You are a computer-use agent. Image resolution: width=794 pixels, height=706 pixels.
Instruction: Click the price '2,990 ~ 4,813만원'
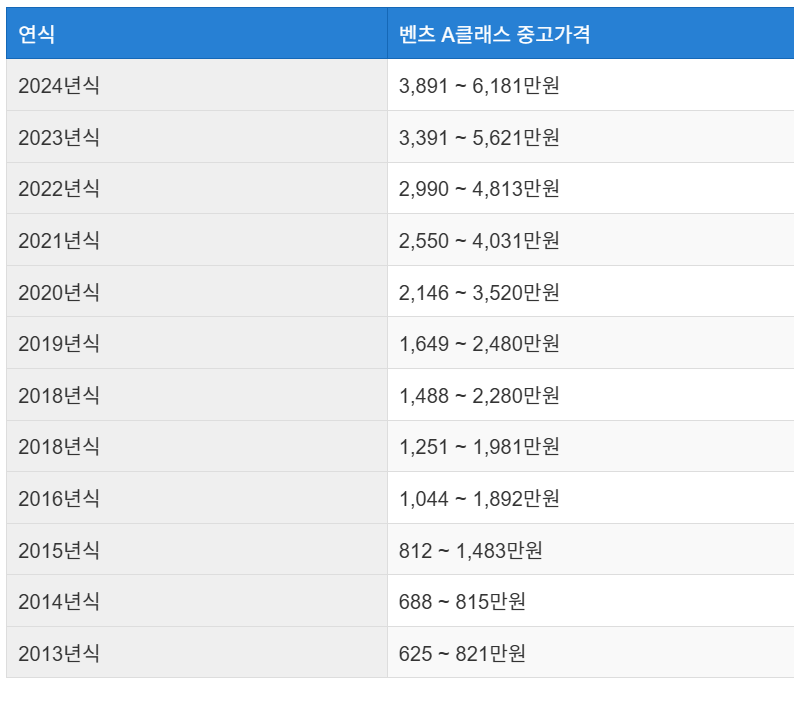coord(479,188)
